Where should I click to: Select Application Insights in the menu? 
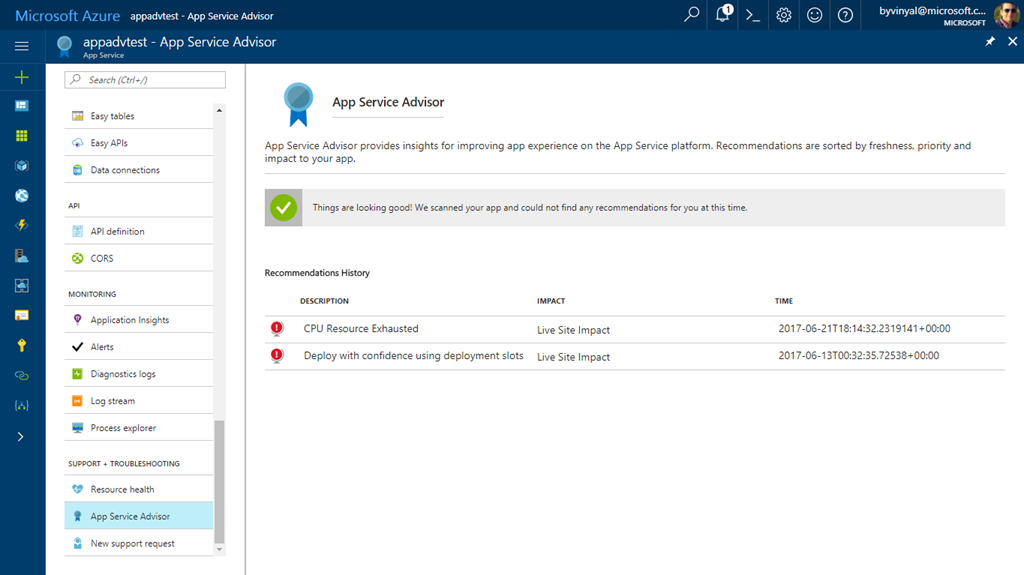coord(129,320)
